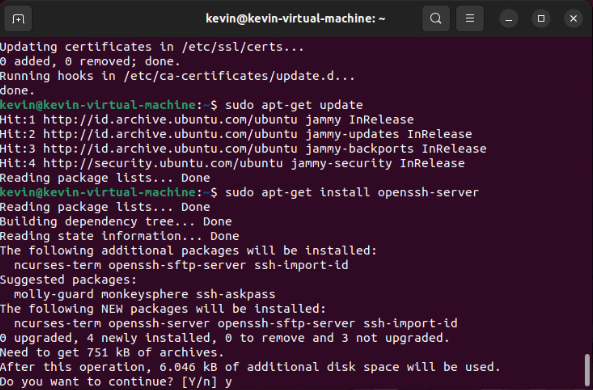Minimize the terminal window
Image resolution: width=593 pixels, height=390 pixels.
(x=509, y=19)
